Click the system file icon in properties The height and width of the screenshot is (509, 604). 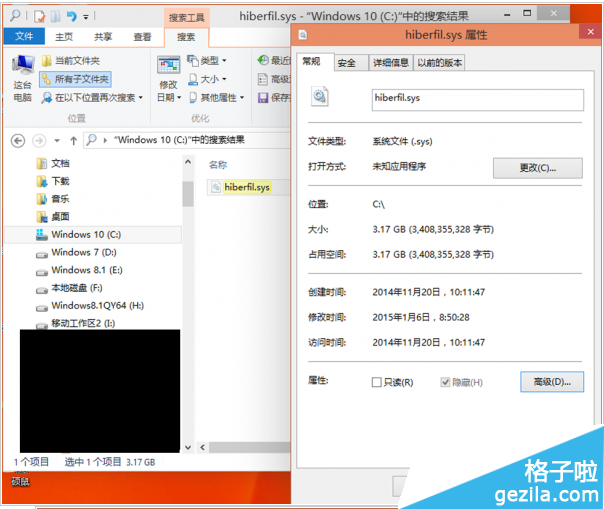click(x=319, y=97)
